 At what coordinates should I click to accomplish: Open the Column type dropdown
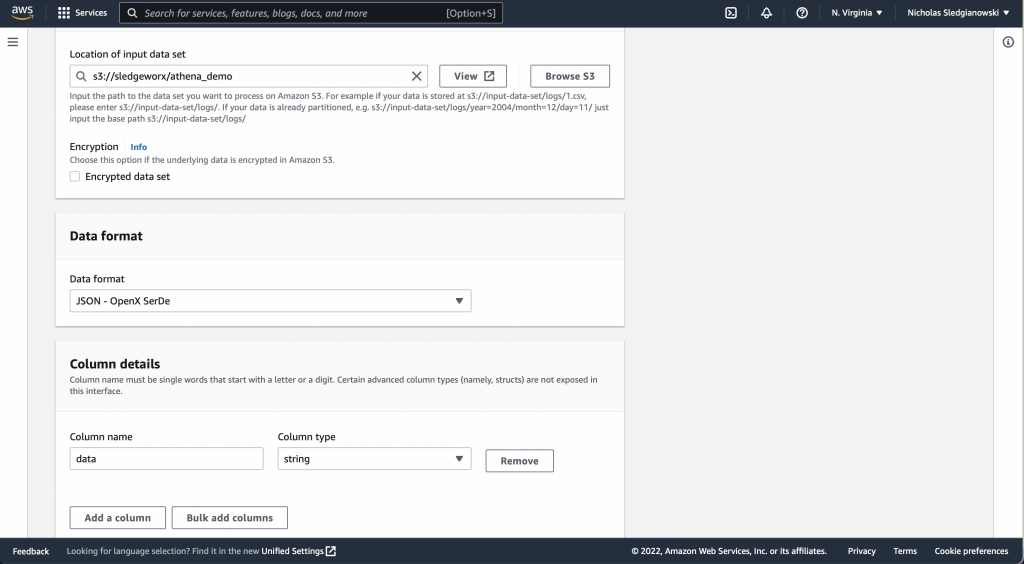[x=374, y=459]
